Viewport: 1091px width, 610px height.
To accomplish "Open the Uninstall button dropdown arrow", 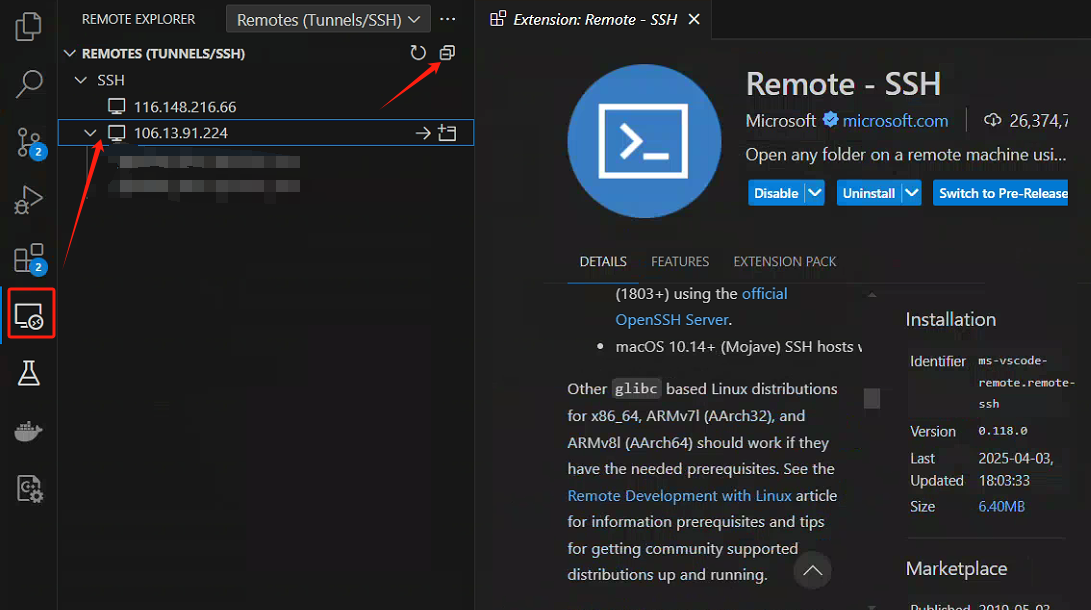I will coord(911,193).
